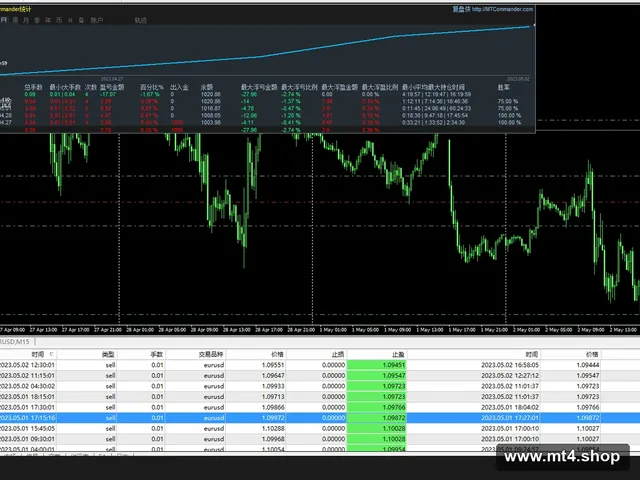
Task: Select the 月 period tab in statistics panel
Action: (26, 20)
